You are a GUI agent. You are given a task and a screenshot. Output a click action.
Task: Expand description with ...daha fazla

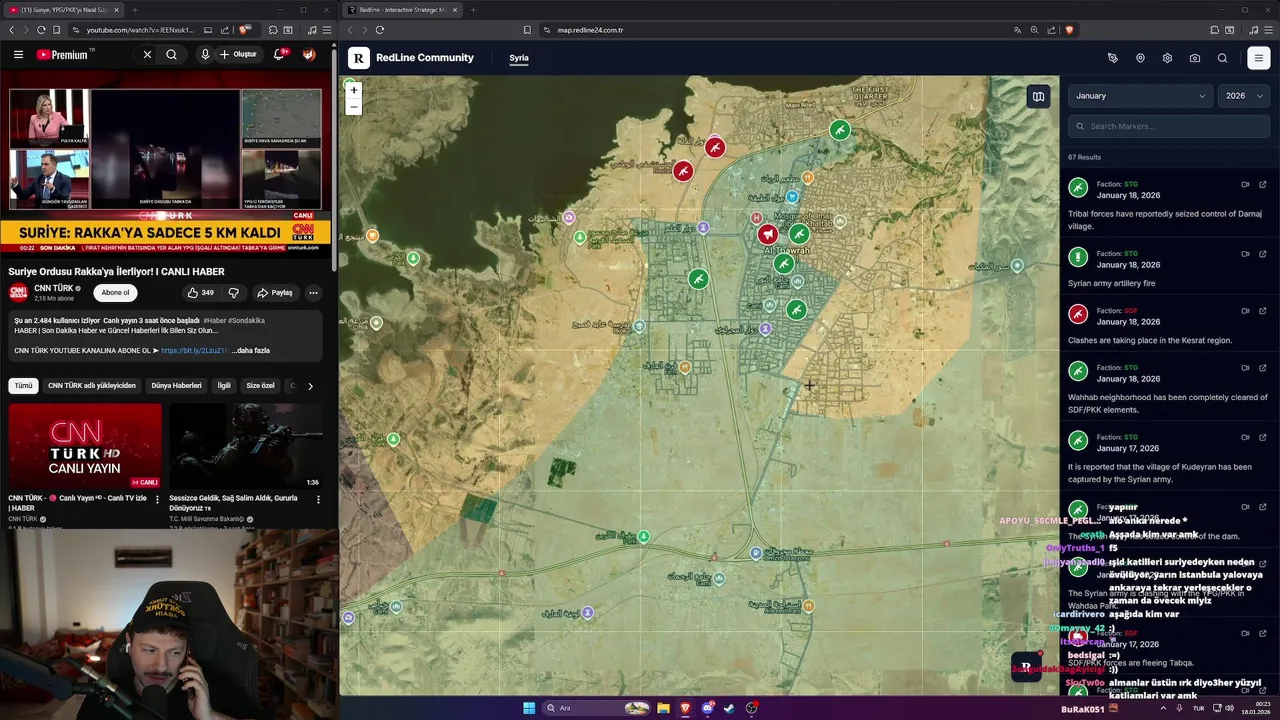(x=251, y=351)
